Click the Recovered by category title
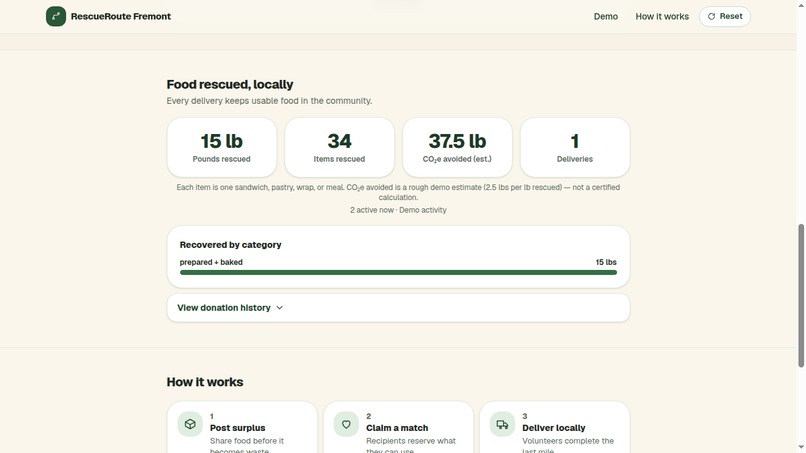The height and width of the screenshot is (453, 806). coord(230,245)
